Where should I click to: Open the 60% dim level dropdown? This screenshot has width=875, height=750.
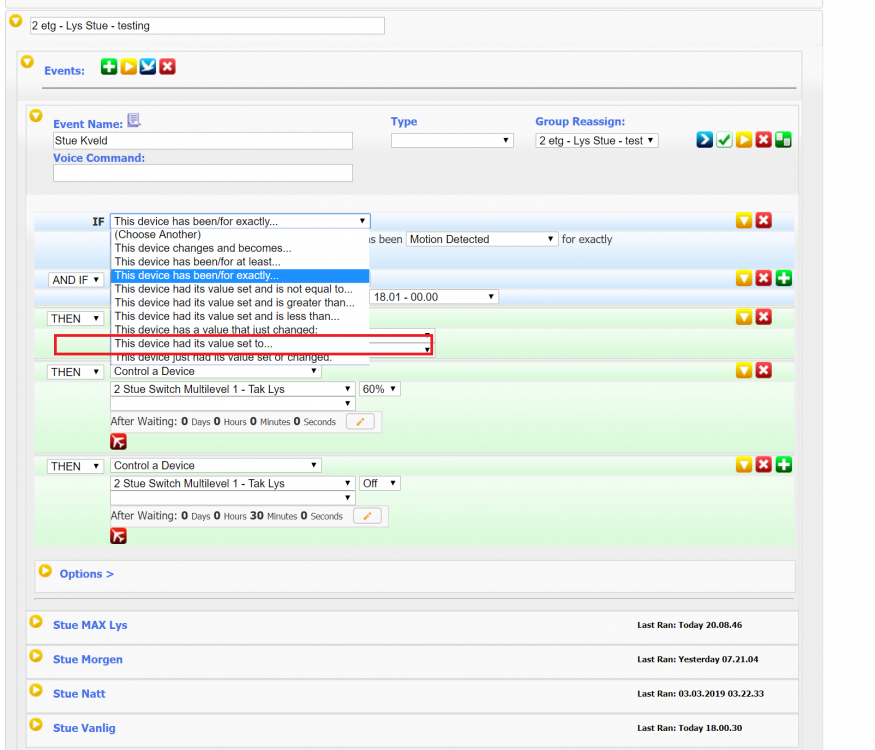tap(379, 389)
